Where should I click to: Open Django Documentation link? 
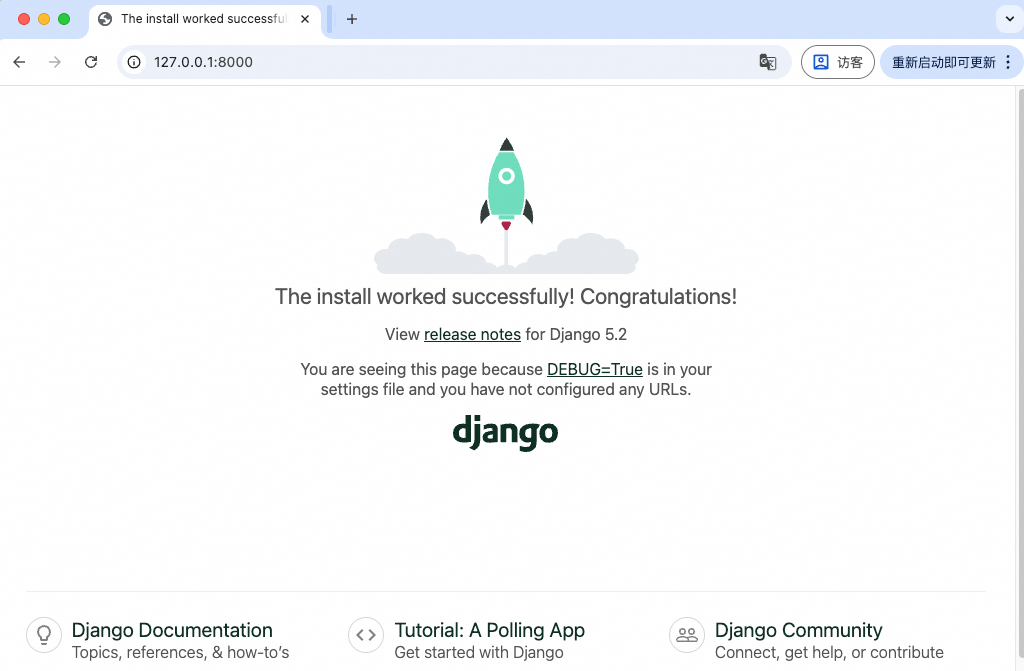click(x=172, y=630)
